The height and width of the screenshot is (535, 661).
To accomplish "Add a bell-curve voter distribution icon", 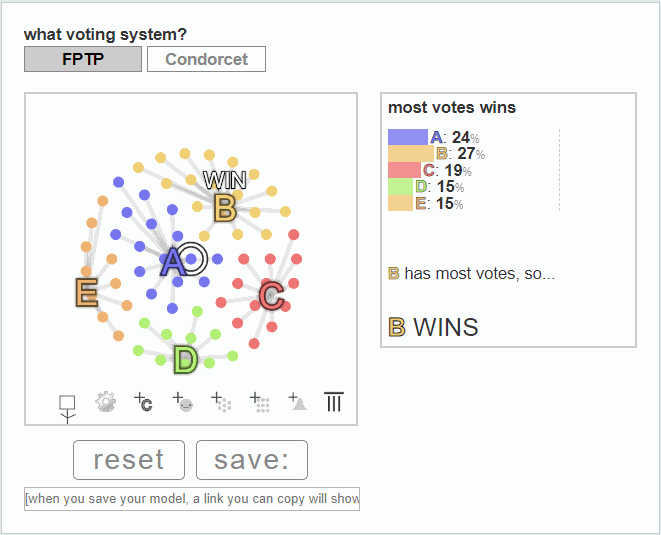I will click(x=298, y=402).
